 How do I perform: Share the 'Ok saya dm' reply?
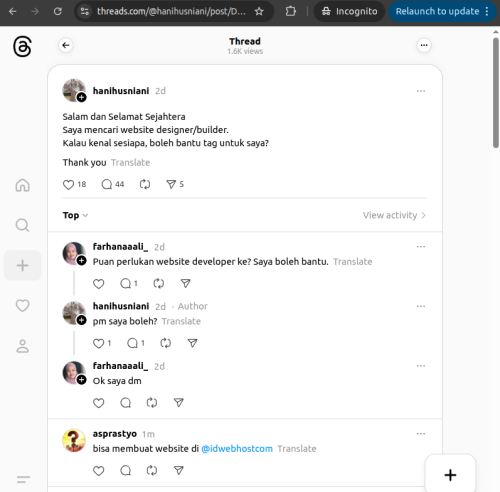[x=179, y=403]
